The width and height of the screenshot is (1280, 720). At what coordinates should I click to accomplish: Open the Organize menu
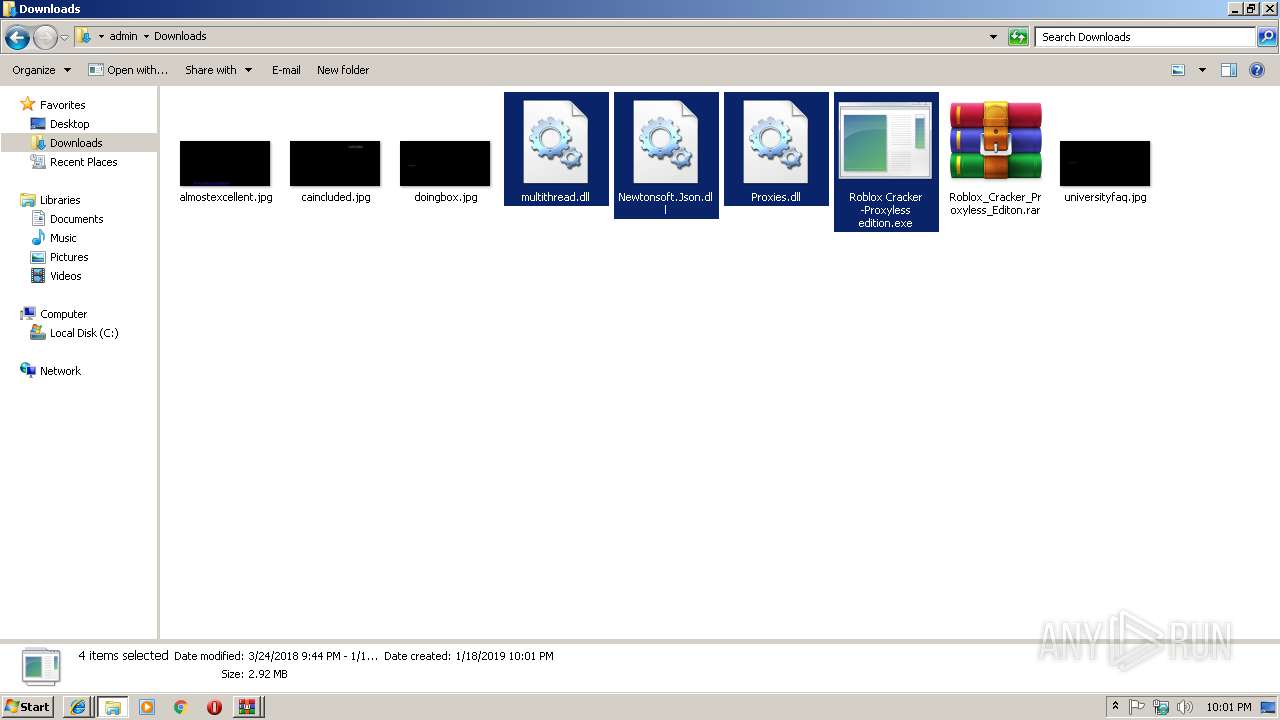[41, 70]
